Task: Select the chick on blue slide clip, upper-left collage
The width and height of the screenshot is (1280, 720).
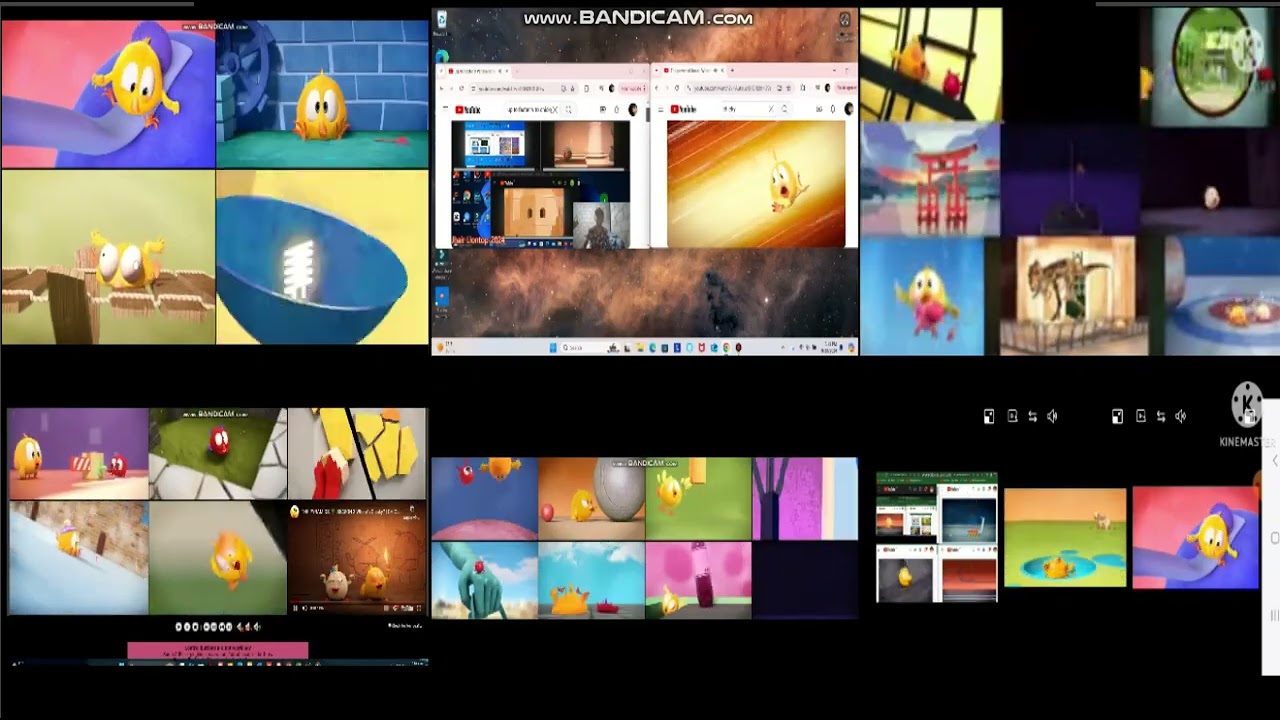Action: pos(108,94)
